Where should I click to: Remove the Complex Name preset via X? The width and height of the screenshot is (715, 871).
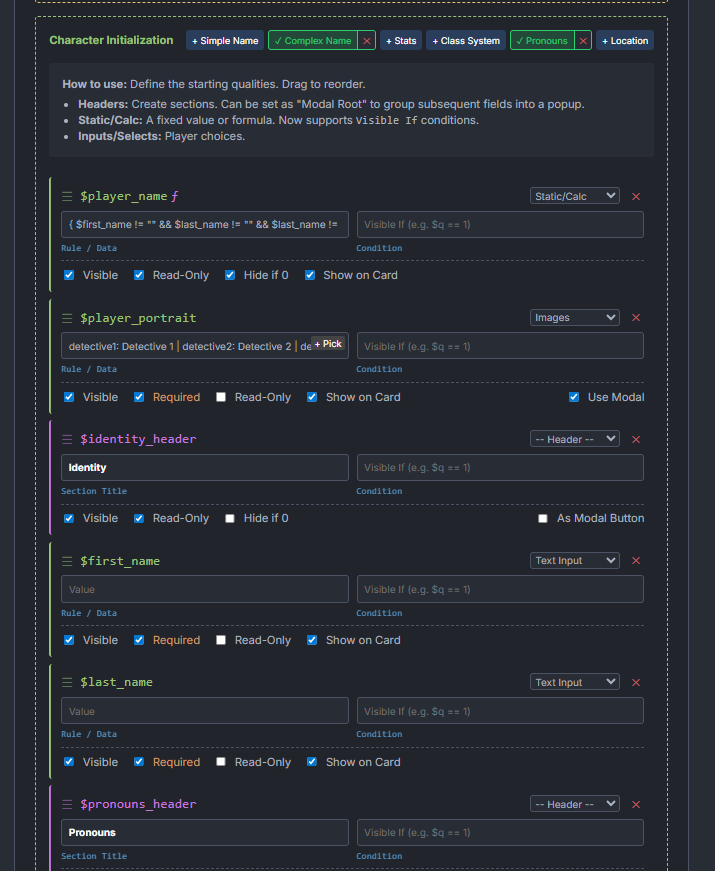click(x=367, y=41)
